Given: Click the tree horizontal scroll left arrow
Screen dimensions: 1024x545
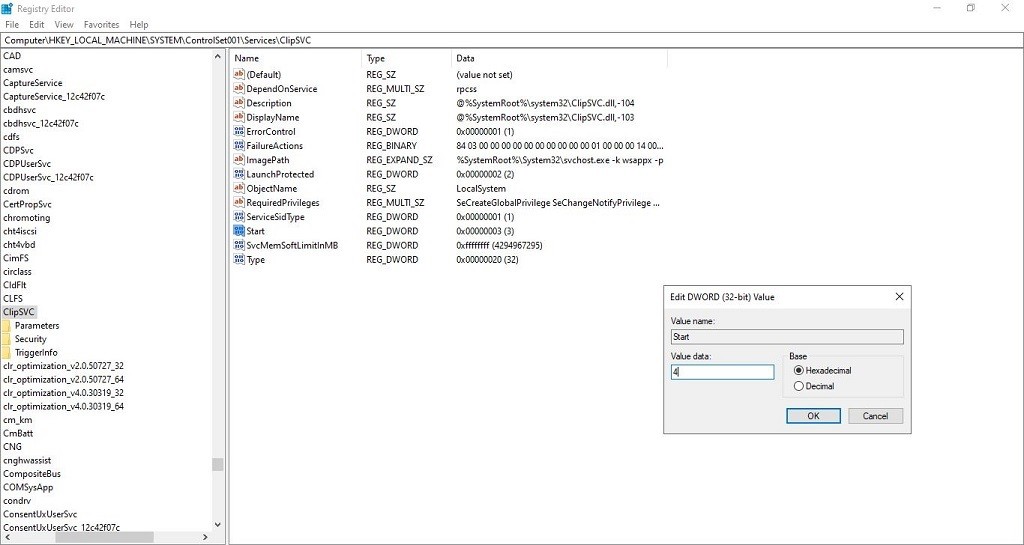Looking at the screenshot, I should click(x=6, y=537).
